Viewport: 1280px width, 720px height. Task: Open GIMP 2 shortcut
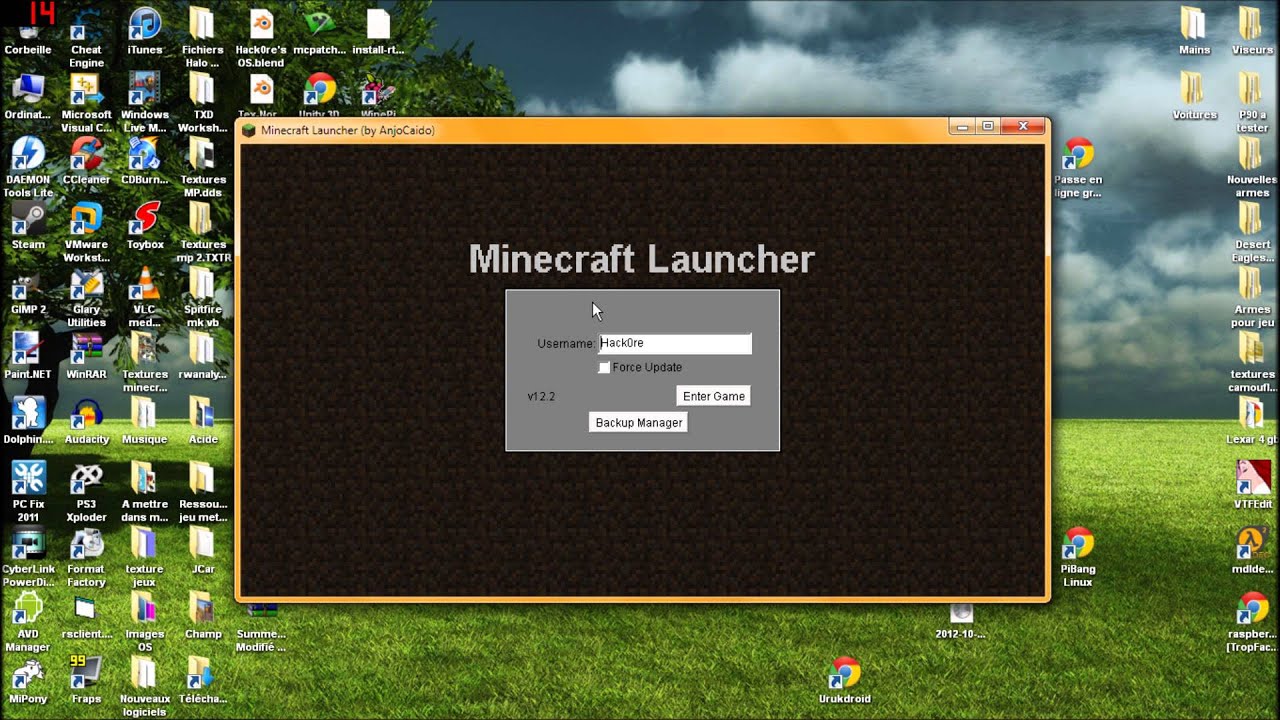click(28, 290)
